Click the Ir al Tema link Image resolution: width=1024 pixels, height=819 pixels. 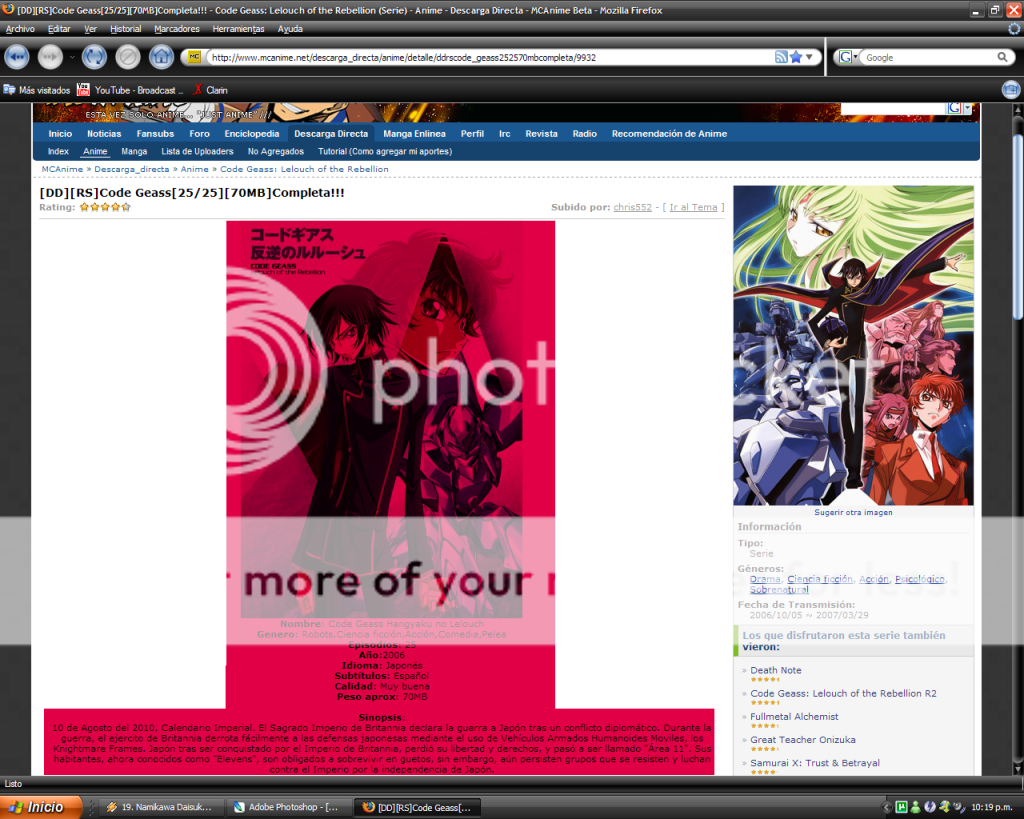[693, 207]
